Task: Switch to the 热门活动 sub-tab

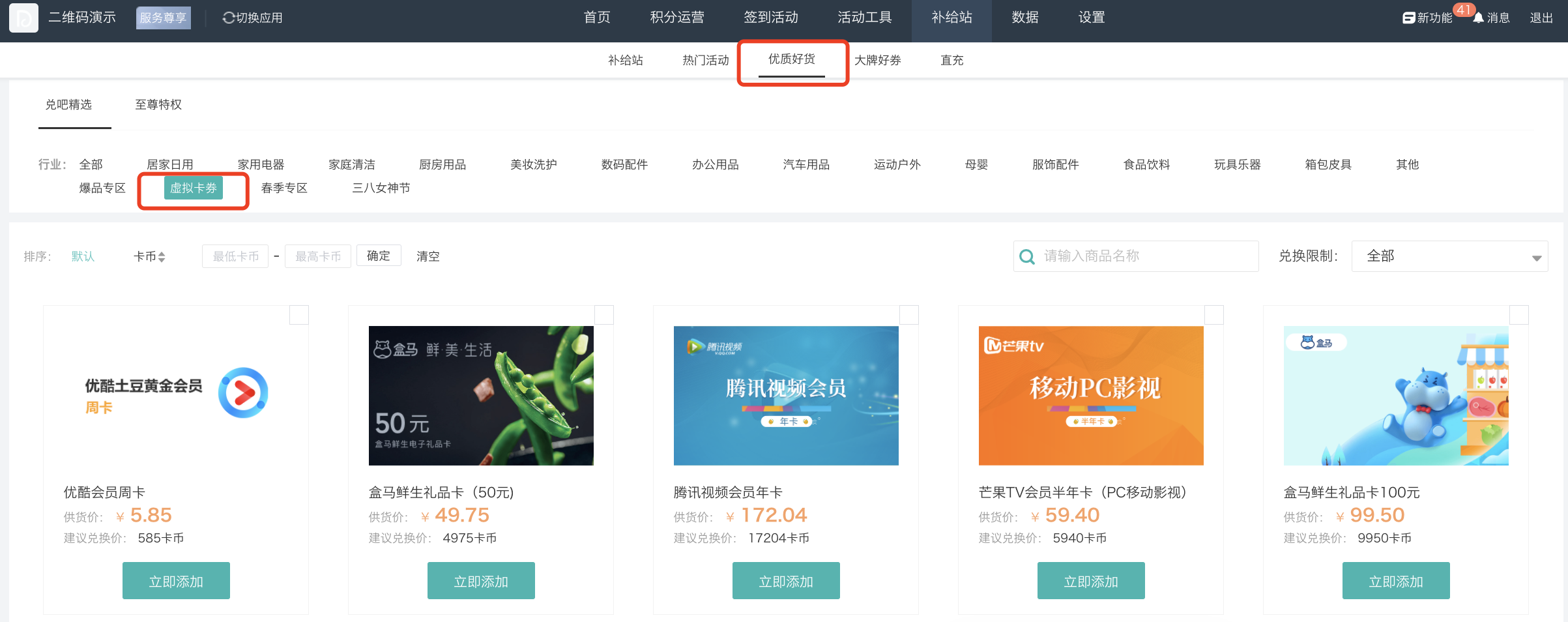Action: 706,61
